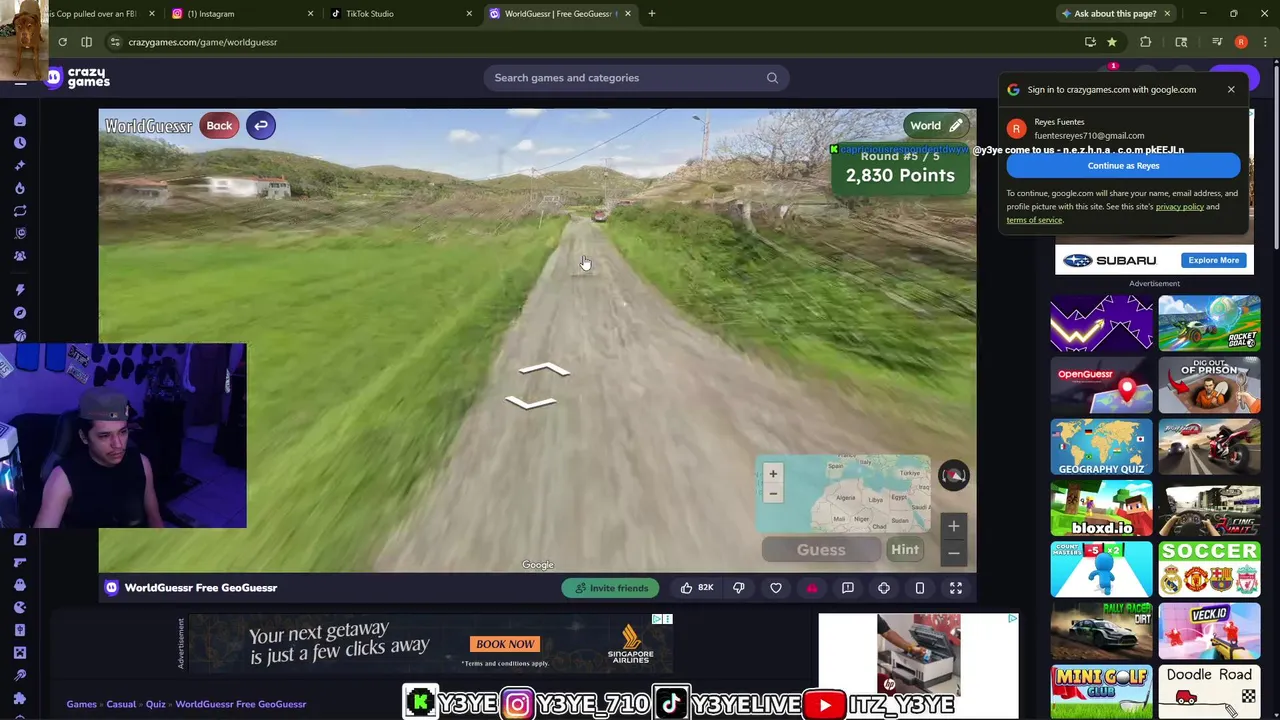1280x720 pixels.
Task: Move forward using the upper street view arrow
Action: click(x=545, y=370)
